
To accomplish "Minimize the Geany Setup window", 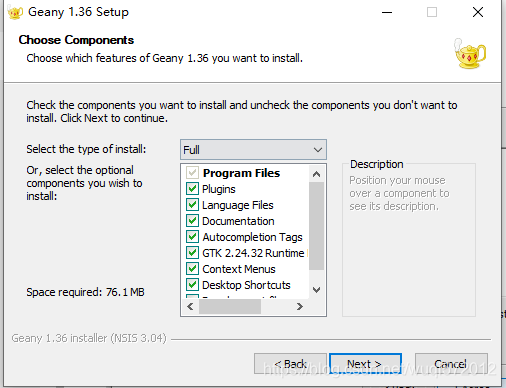I will coord(387,13).
